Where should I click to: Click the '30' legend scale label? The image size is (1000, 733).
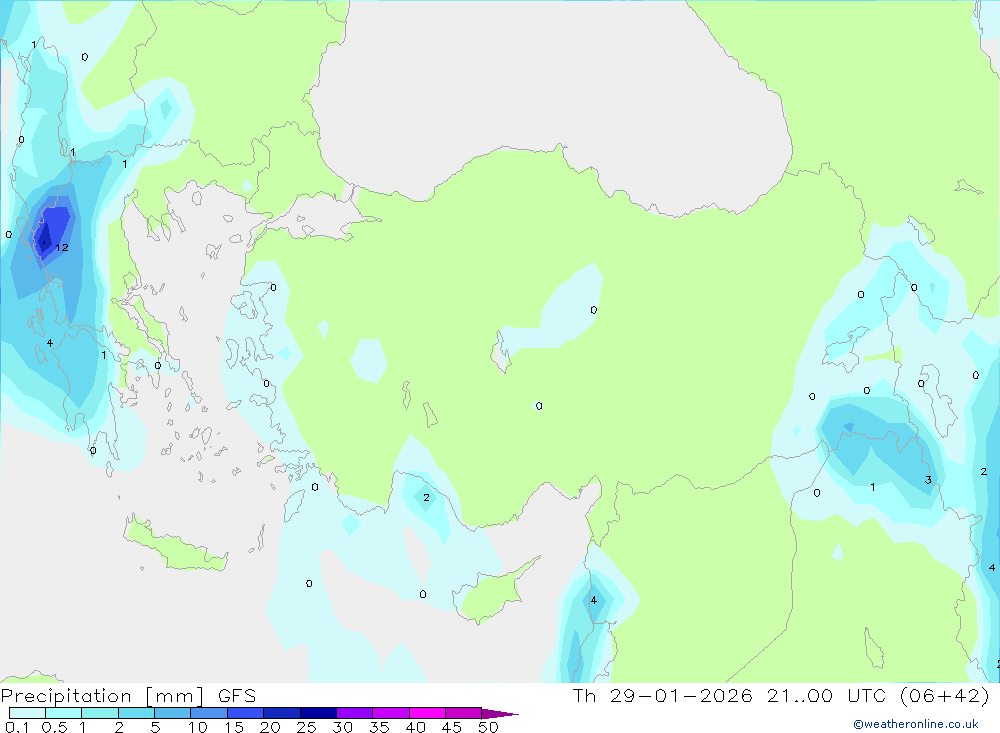click(342, 727)
